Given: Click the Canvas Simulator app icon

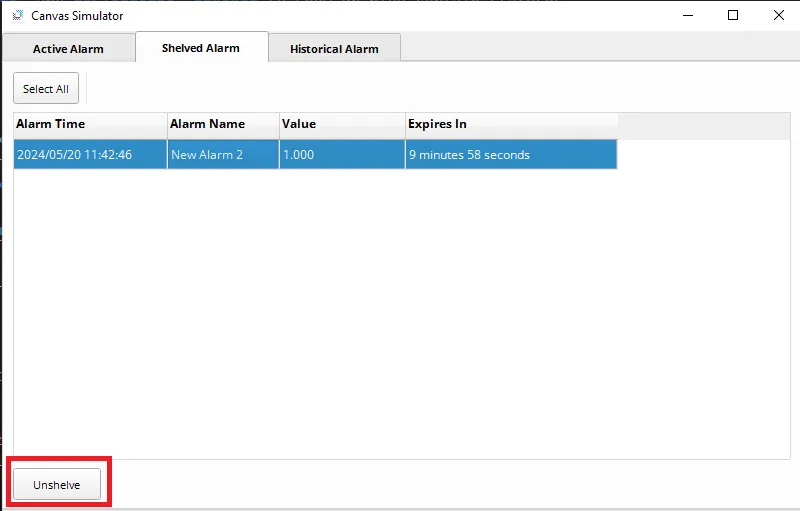Looking at the screenshot, I should point(17,15).
